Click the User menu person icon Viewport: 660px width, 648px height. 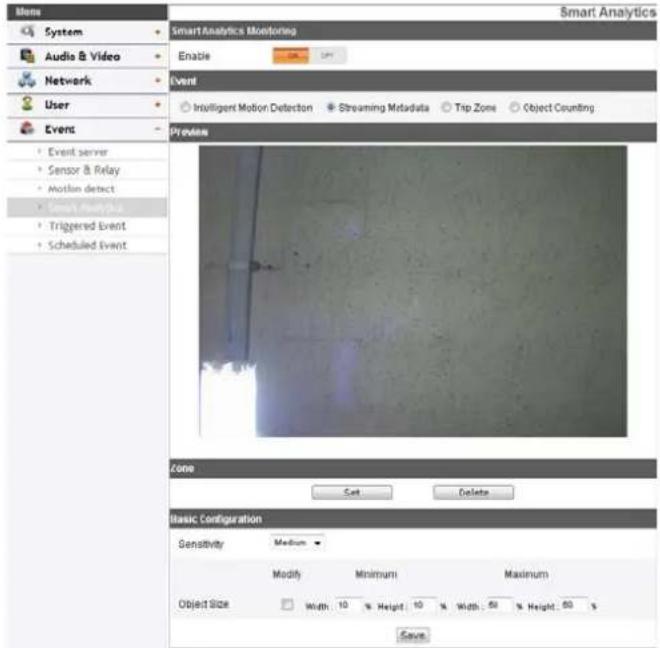pyautogui.click(x=27, y=104)
